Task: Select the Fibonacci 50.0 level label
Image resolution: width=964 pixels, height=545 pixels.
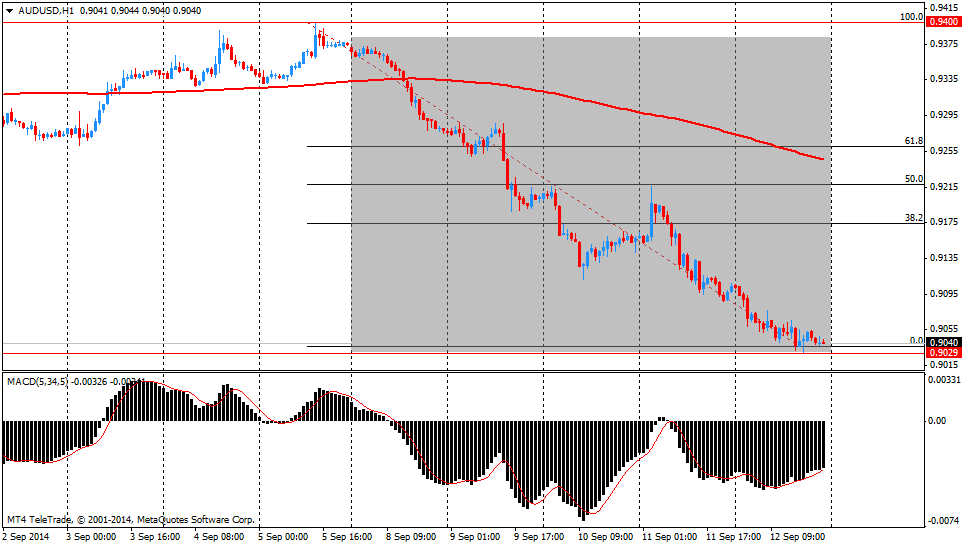Action: (x=913, y=179)
